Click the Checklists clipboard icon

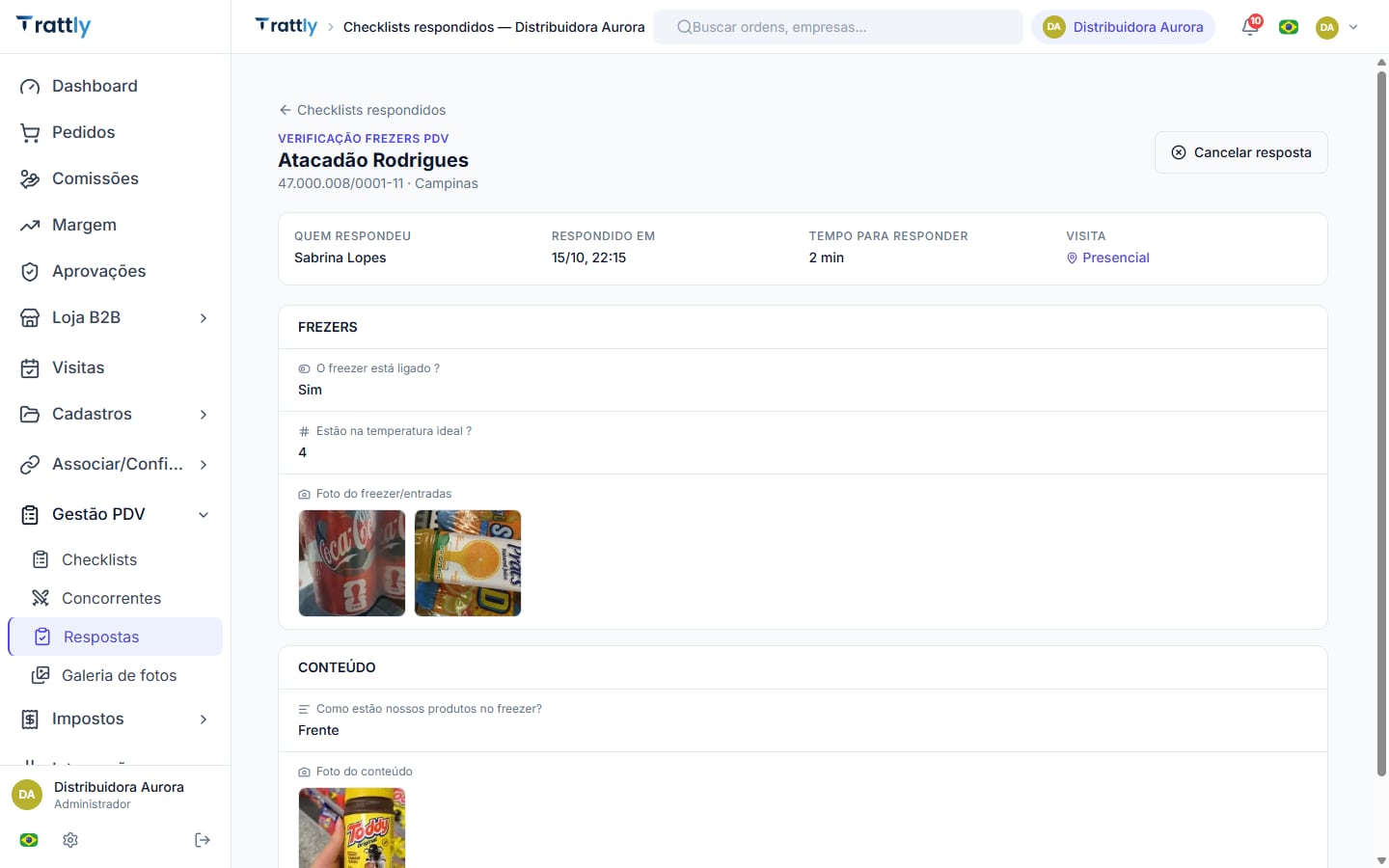pyautogui.click(x=41, y=559)
